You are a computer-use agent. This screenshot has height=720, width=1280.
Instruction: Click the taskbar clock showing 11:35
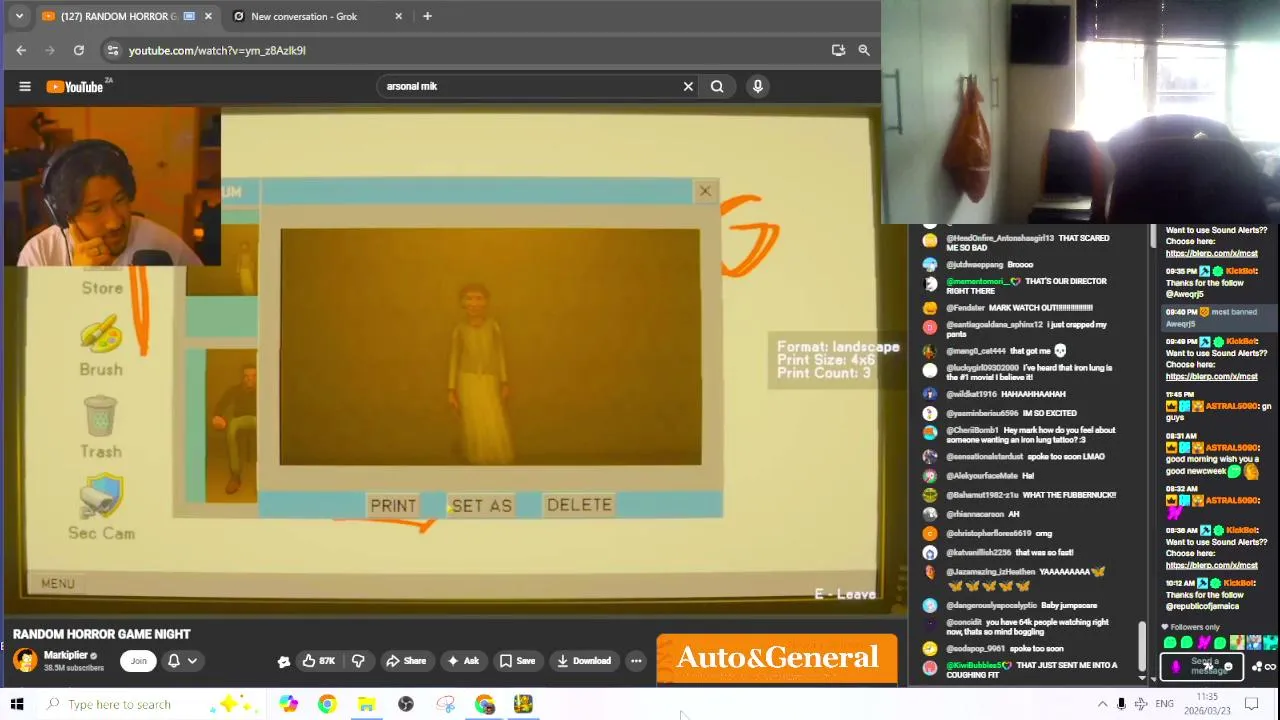pyautogui.click(x=1207, y=704)
